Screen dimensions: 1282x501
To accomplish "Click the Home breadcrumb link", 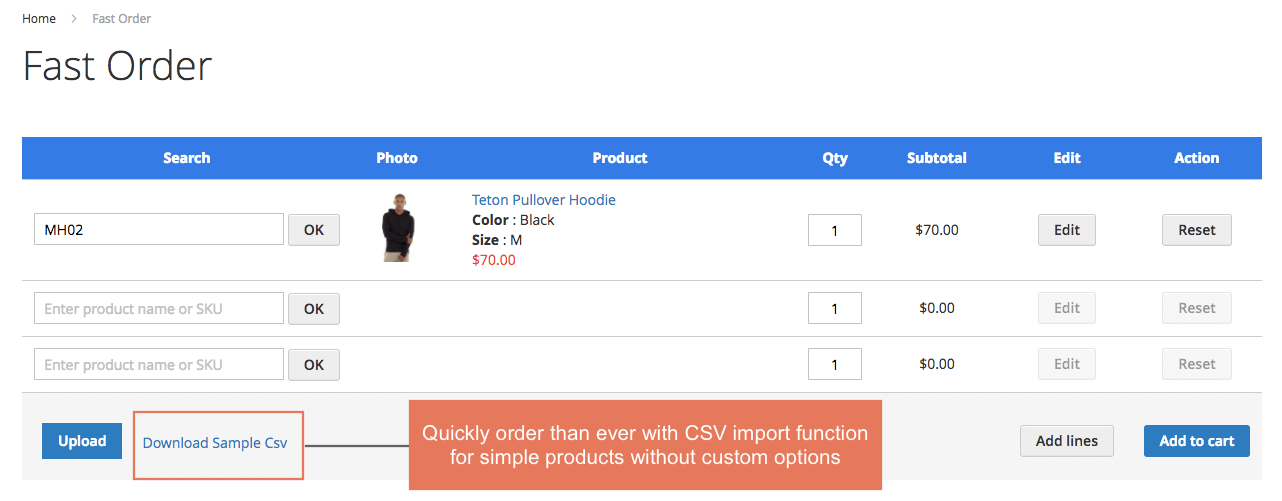I will point(39,18).
